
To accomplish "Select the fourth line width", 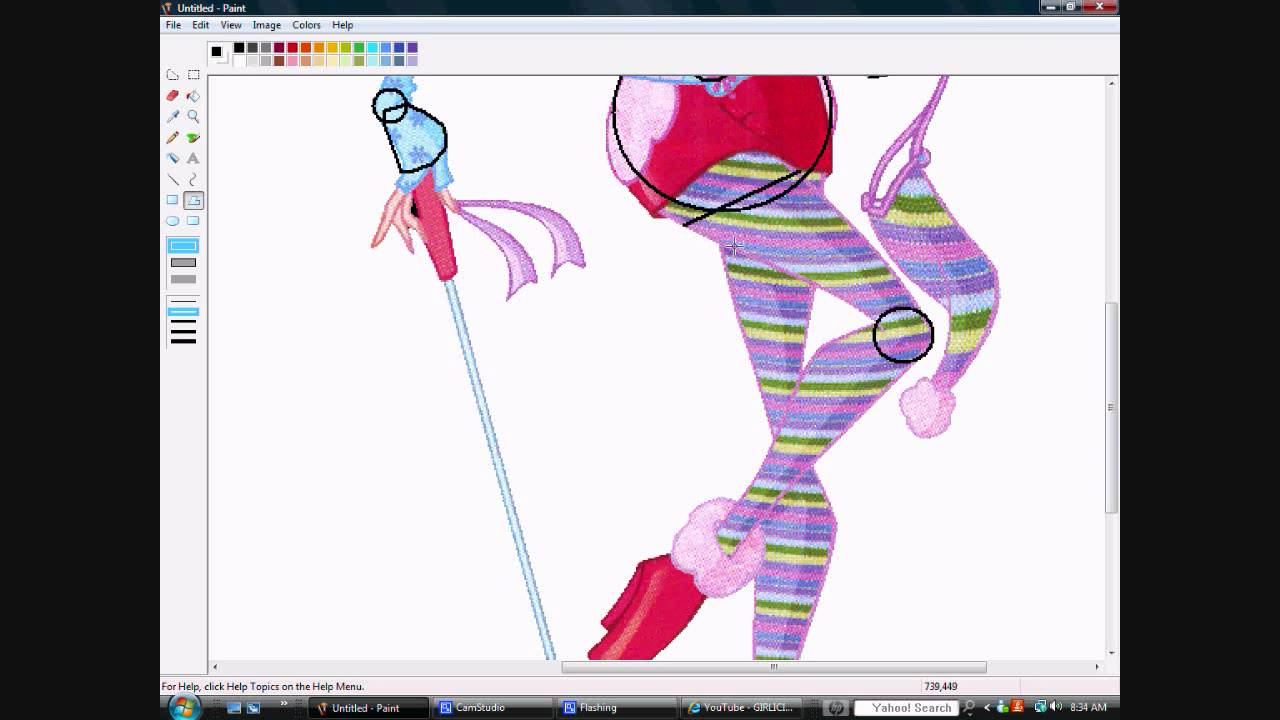I will pyautogui.click(x=183, y=330).
